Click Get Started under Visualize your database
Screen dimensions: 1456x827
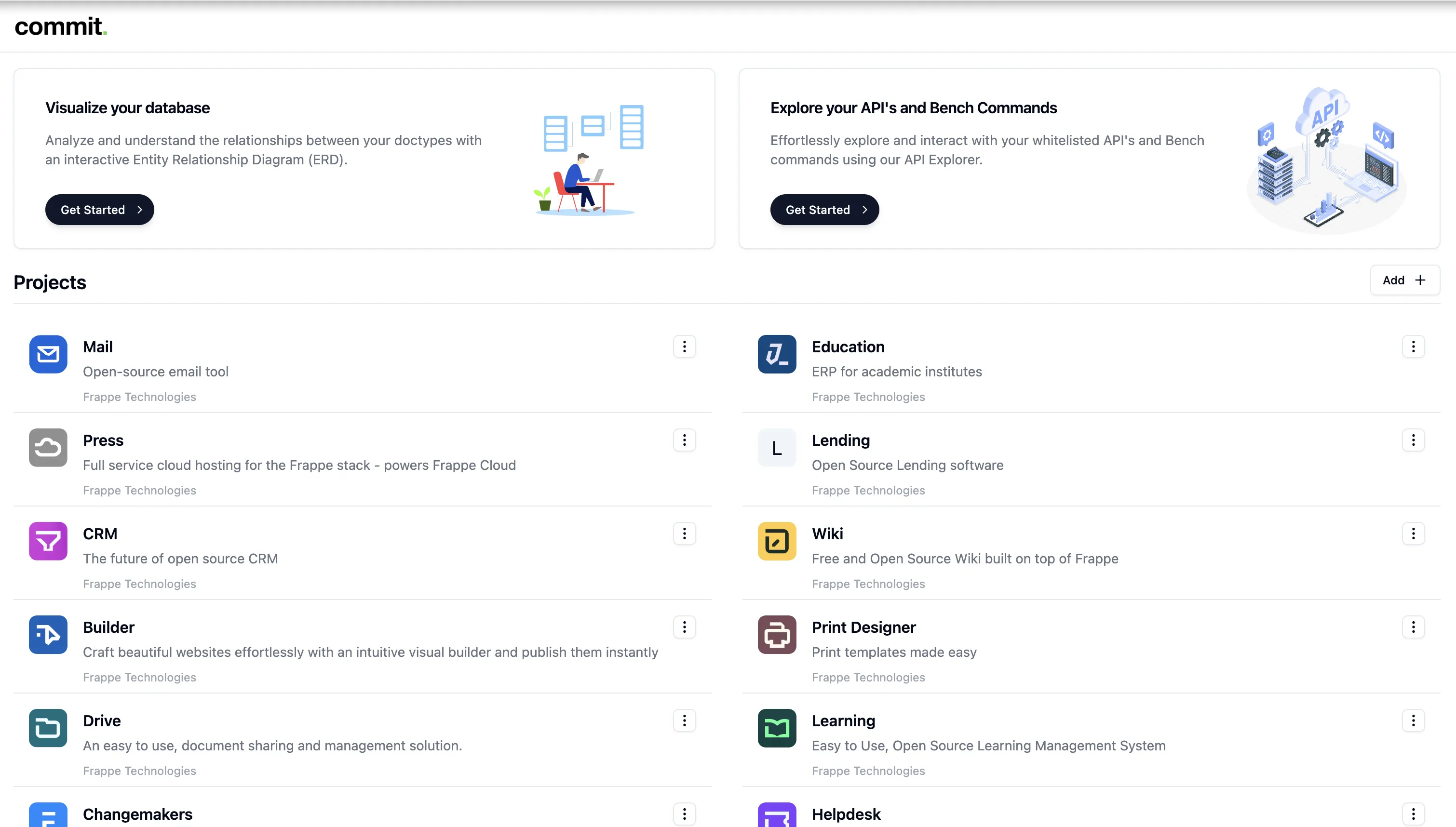[x=99, y=210]
